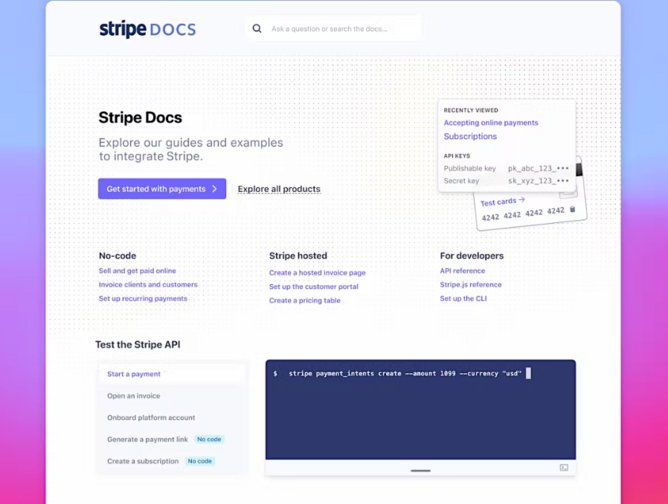668x504 pixels.
Task: Choose the Open an invoice option
Action: point(134,396)
